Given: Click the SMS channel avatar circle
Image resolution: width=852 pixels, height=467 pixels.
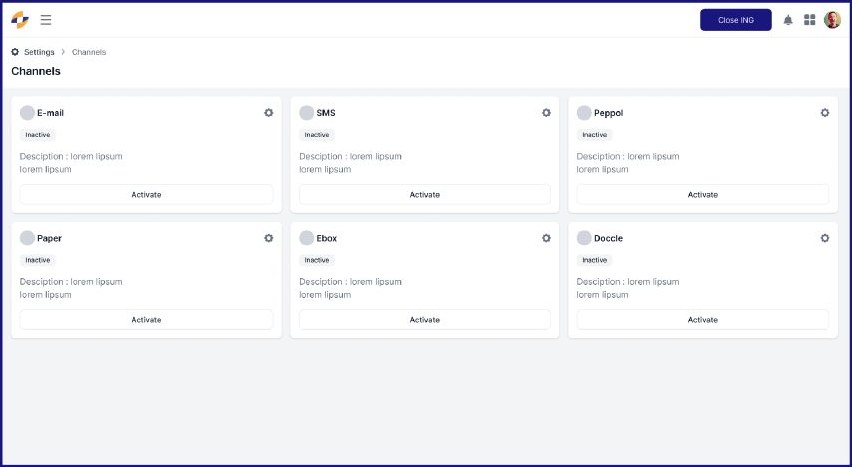Looking at the screenshot, I should pos(306,113).
